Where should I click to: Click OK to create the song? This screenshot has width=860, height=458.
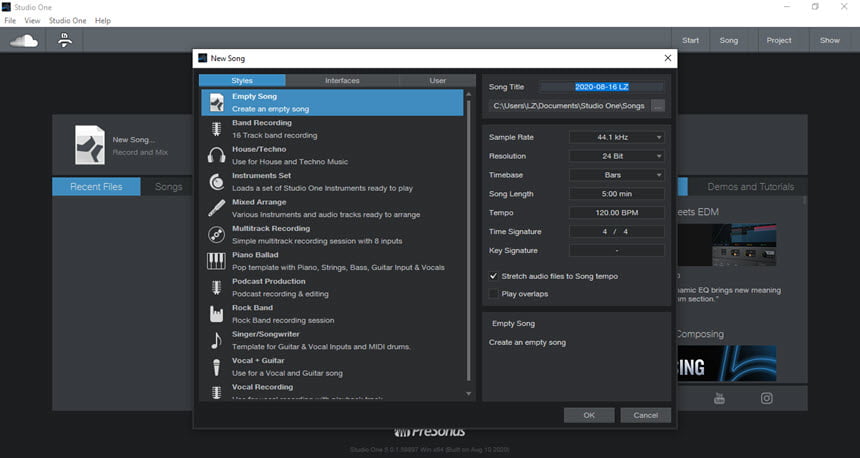(x=589, y=415)
